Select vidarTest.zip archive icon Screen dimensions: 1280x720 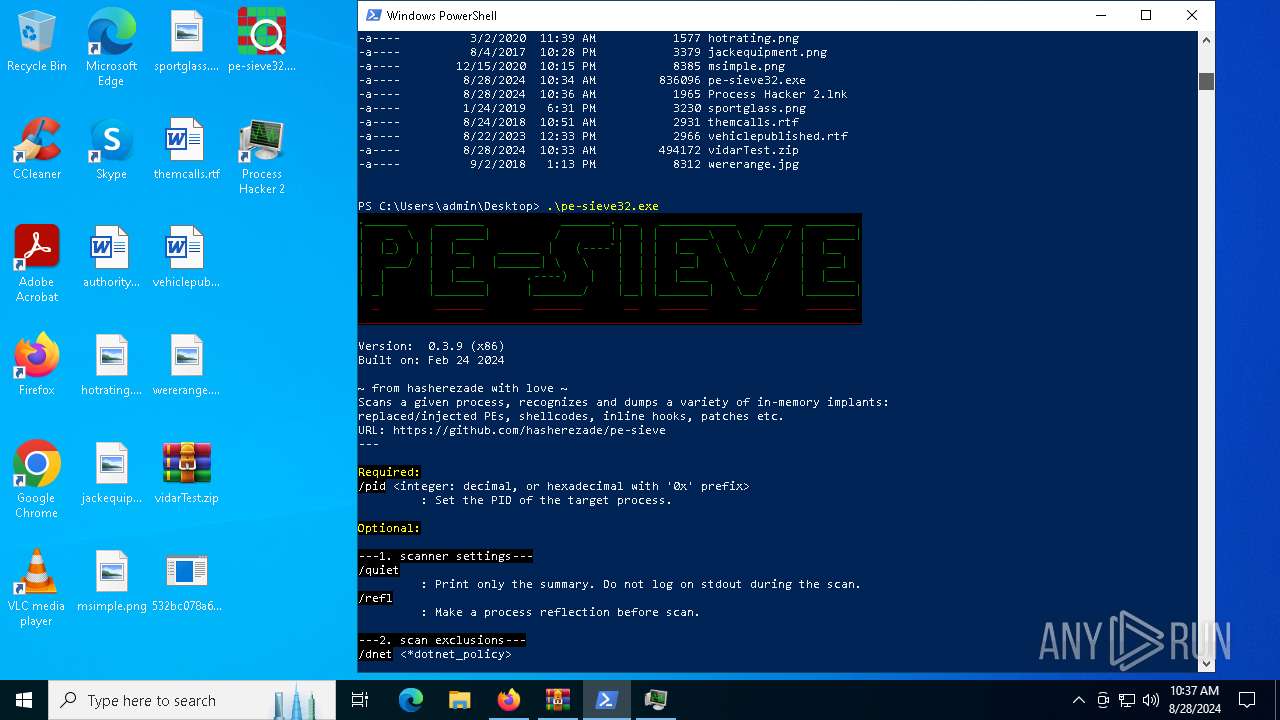(x=186, y=473)
